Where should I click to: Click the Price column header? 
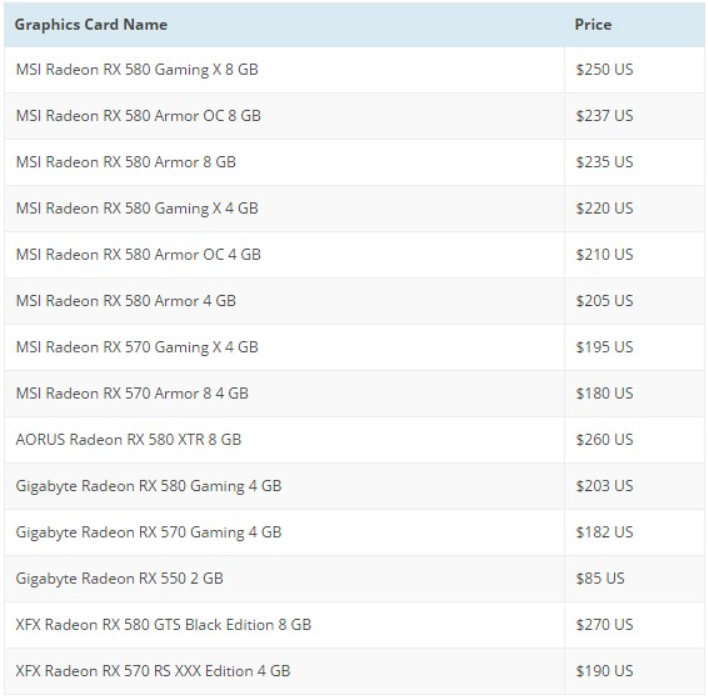[x=593, y=24]
